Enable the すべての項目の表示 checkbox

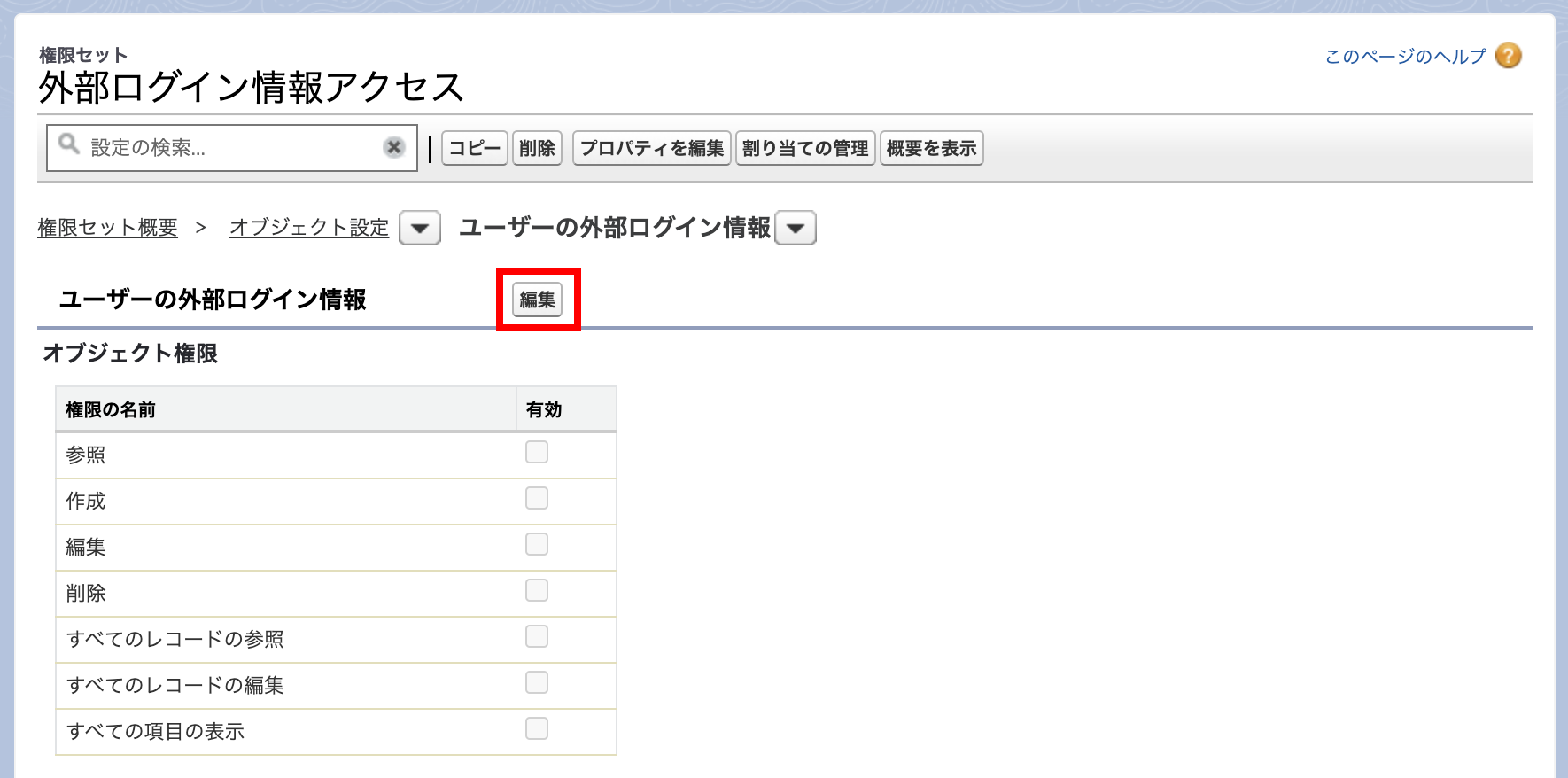tap(537, 729)
